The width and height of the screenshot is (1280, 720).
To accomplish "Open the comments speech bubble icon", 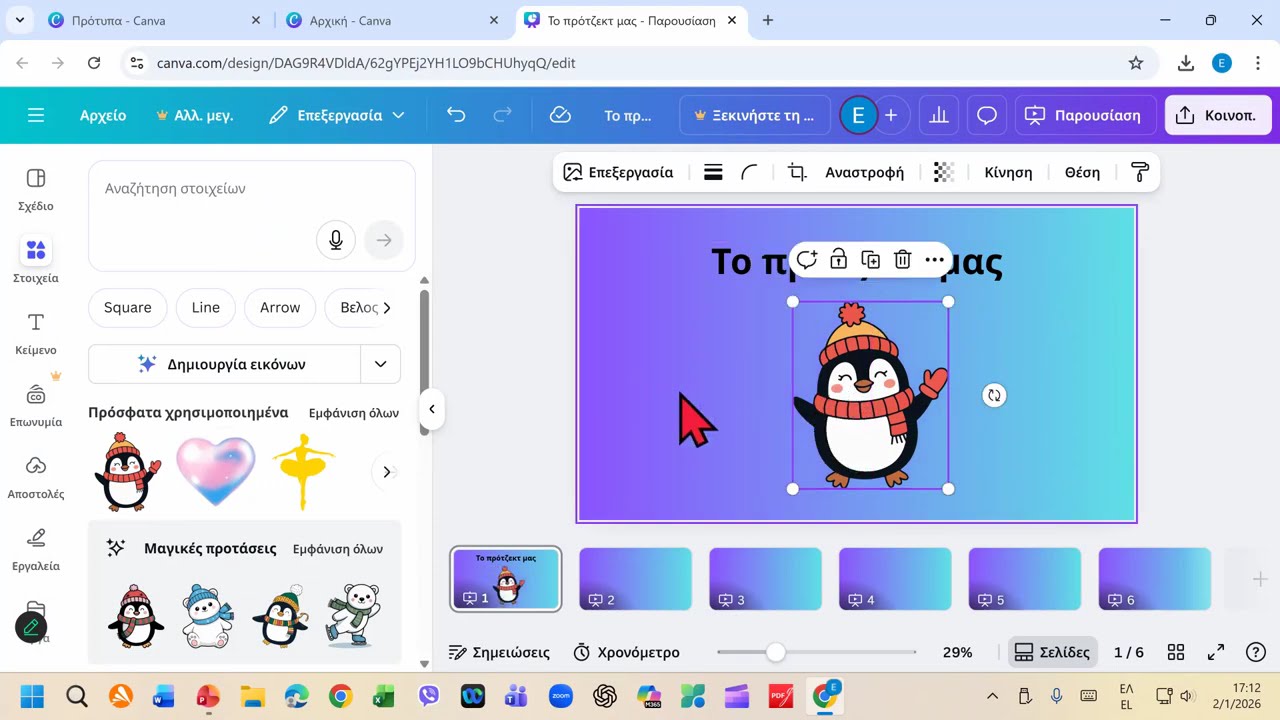I will click(x=986, y=115).
